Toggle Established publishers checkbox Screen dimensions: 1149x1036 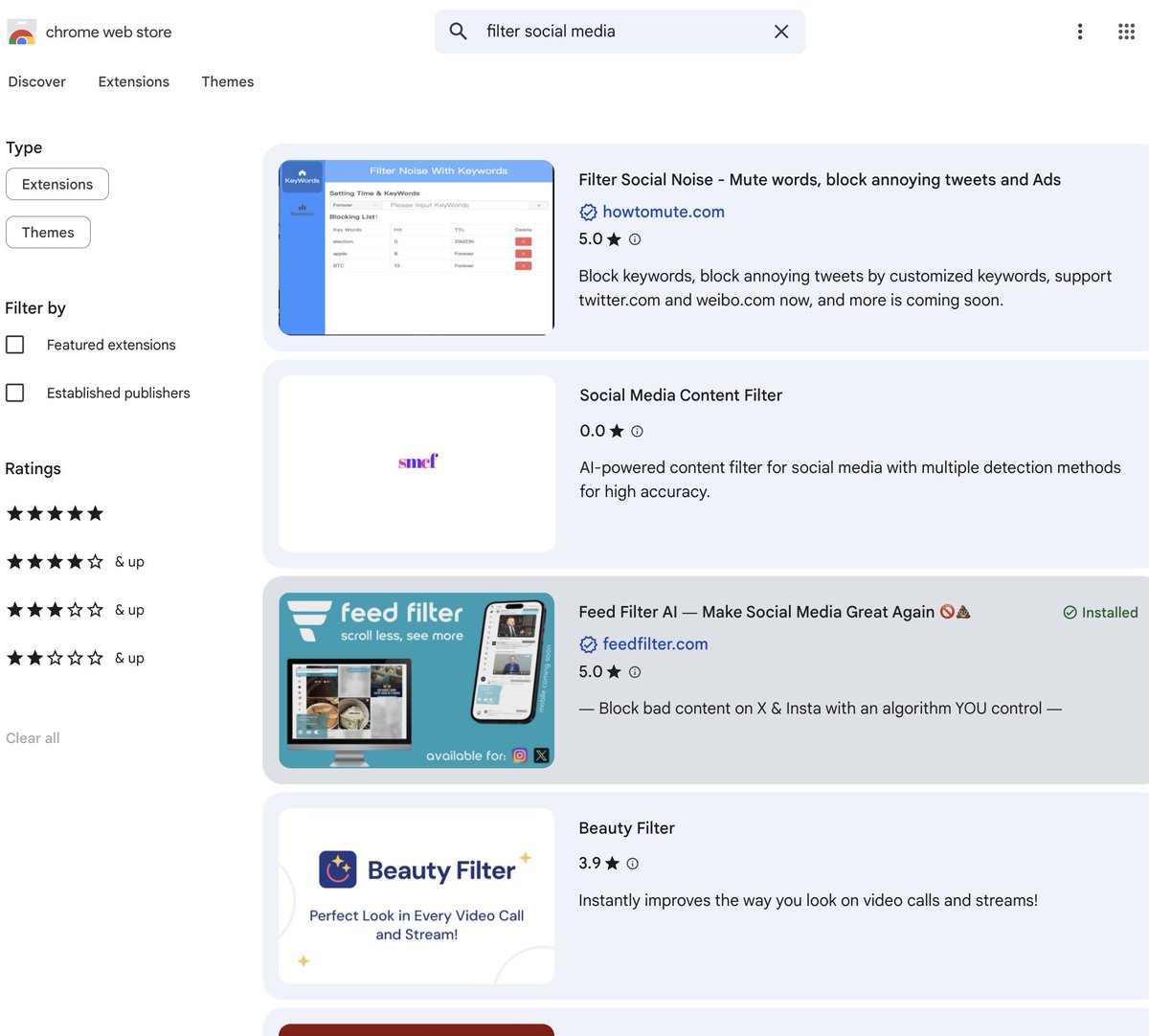[15, 393]
